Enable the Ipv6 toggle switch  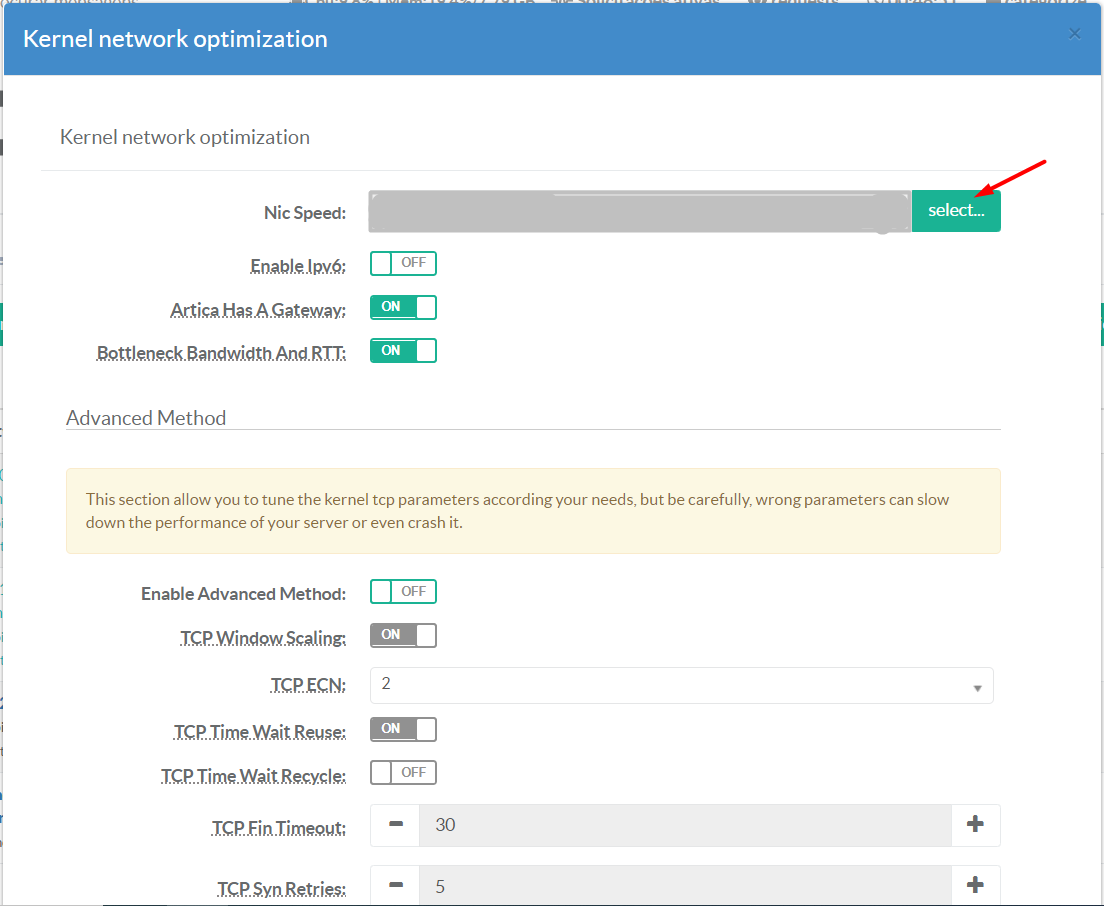[403, 264]
